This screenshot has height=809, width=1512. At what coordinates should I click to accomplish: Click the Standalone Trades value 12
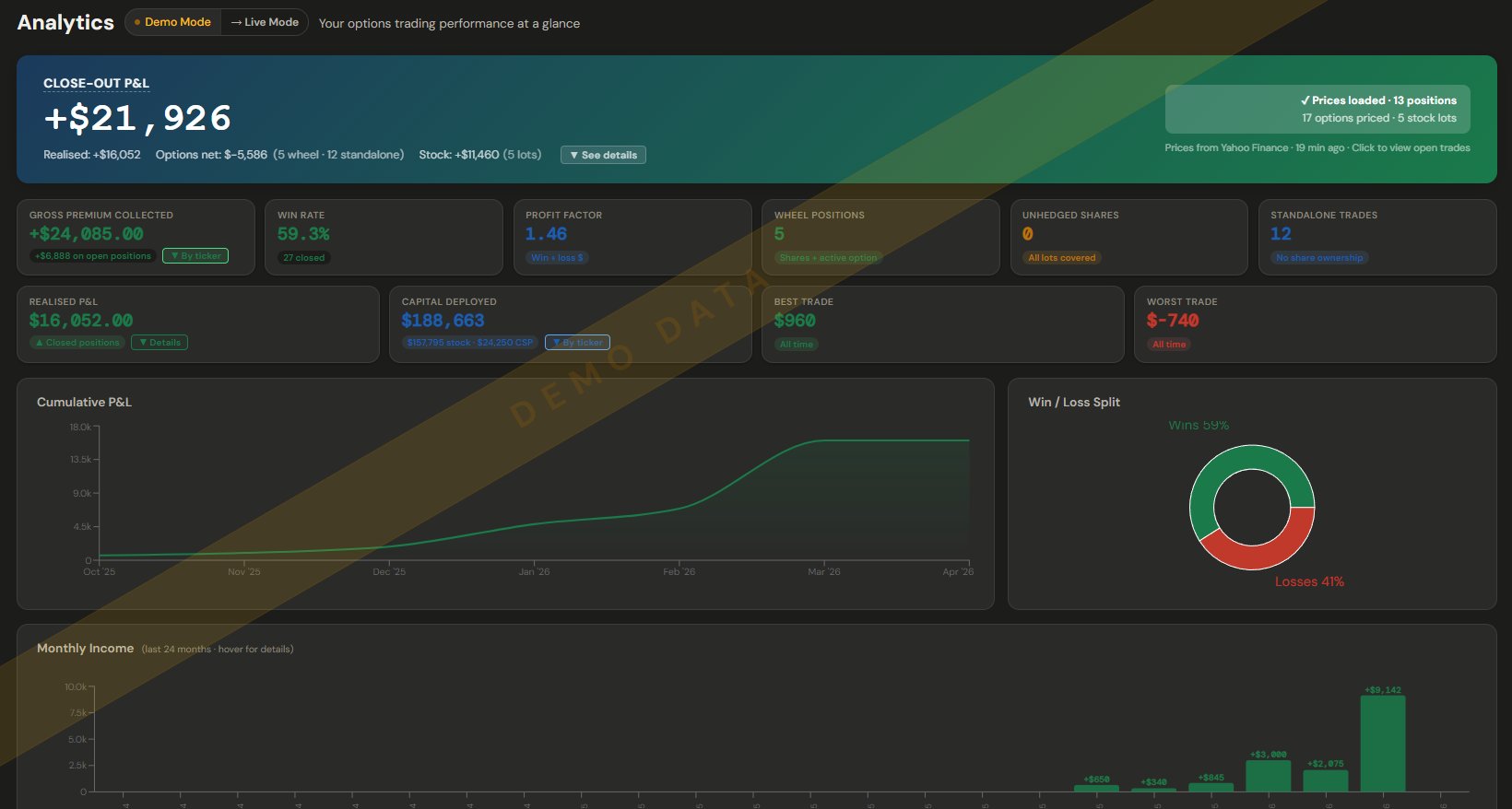coord(1282,234)
